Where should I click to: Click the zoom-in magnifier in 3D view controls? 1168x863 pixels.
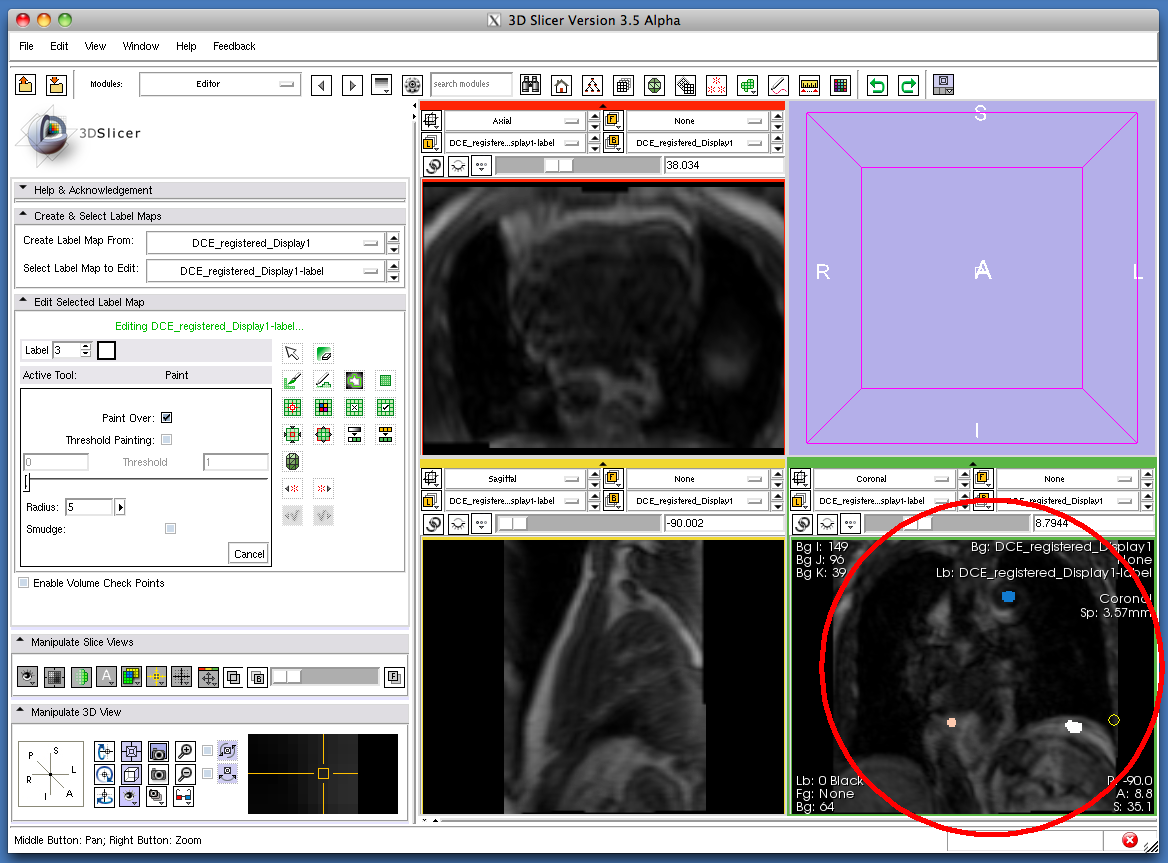click(x=185, y=750)
